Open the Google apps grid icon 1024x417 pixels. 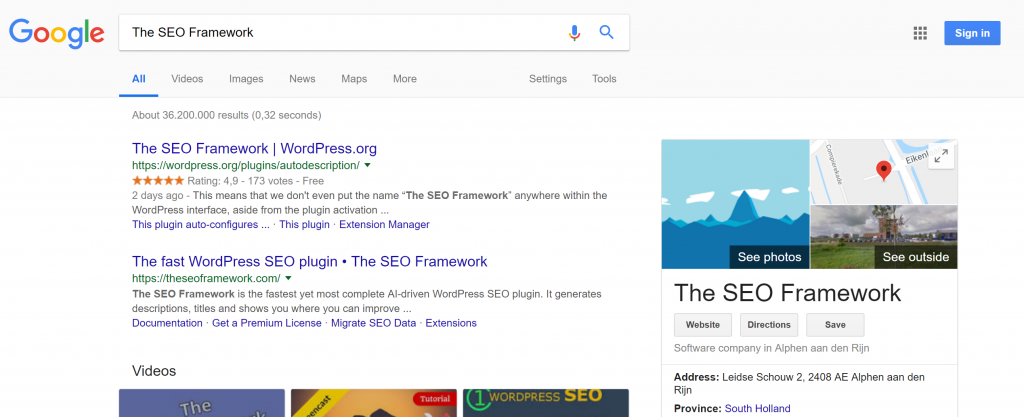tap(920, 33)
